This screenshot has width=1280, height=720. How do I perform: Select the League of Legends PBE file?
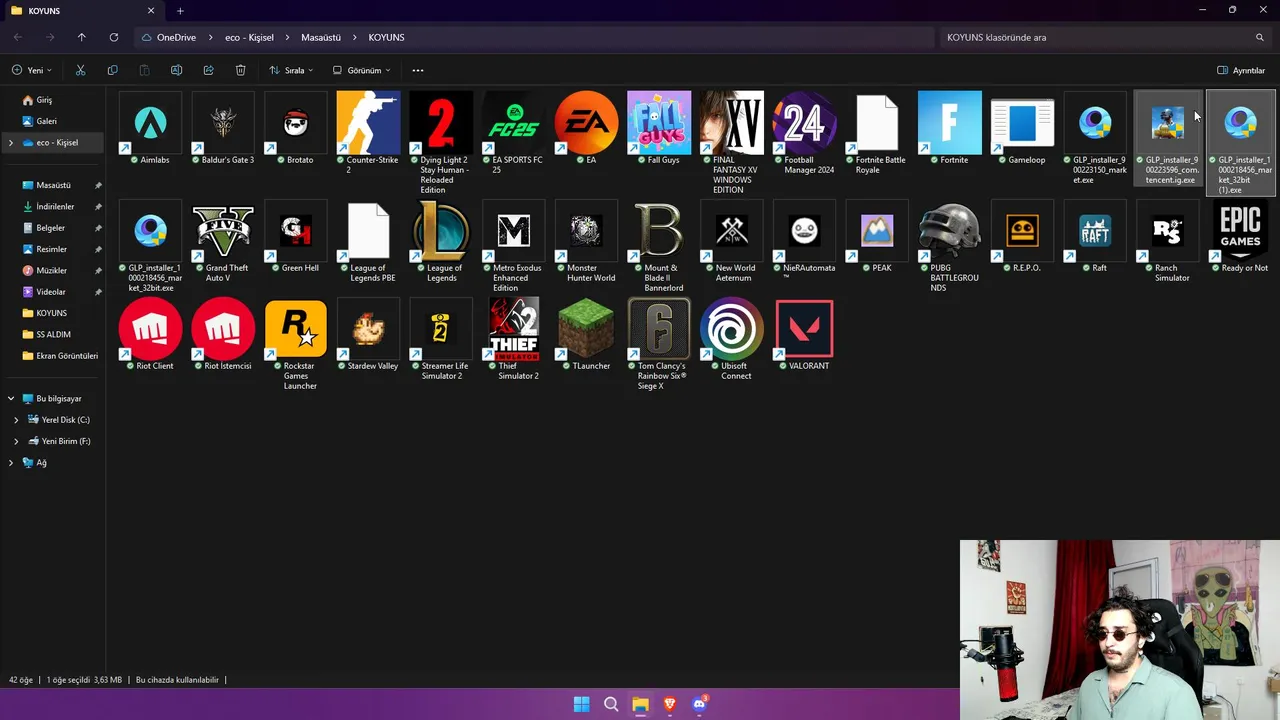tap(368, 231)
